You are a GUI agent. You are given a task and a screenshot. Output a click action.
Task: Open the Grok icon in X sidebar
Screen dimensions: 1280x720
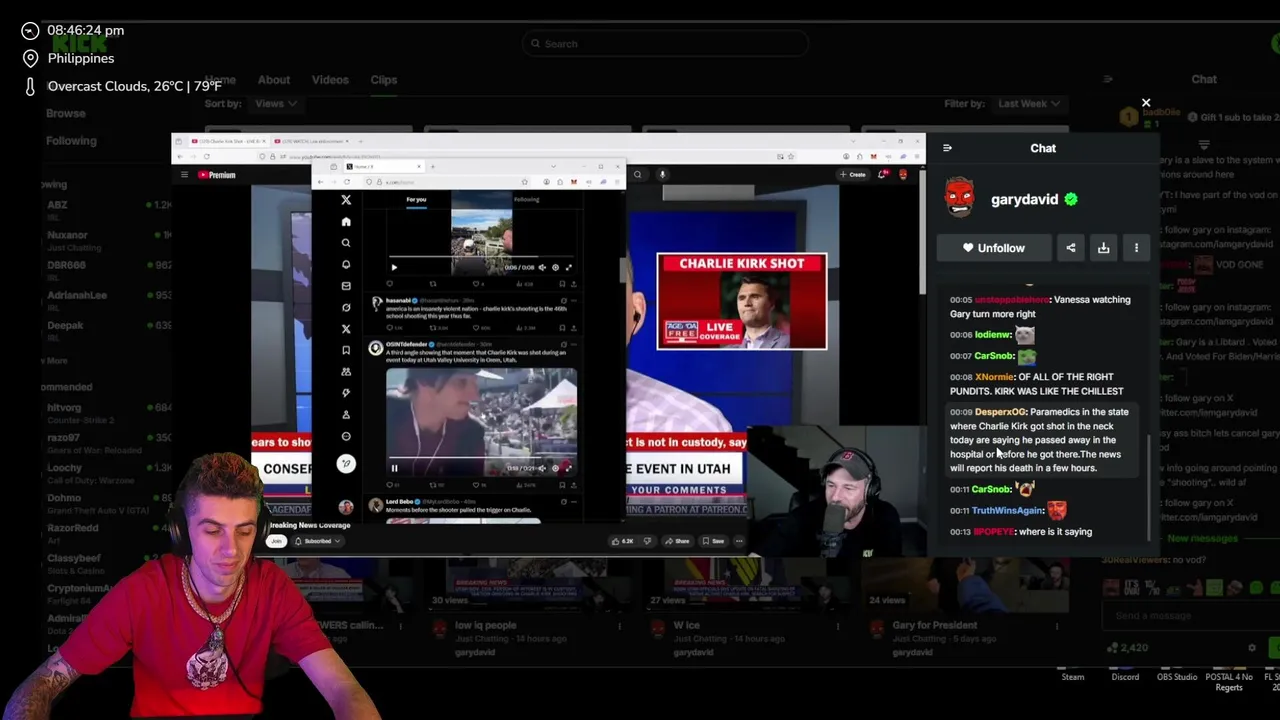[346, 307]
